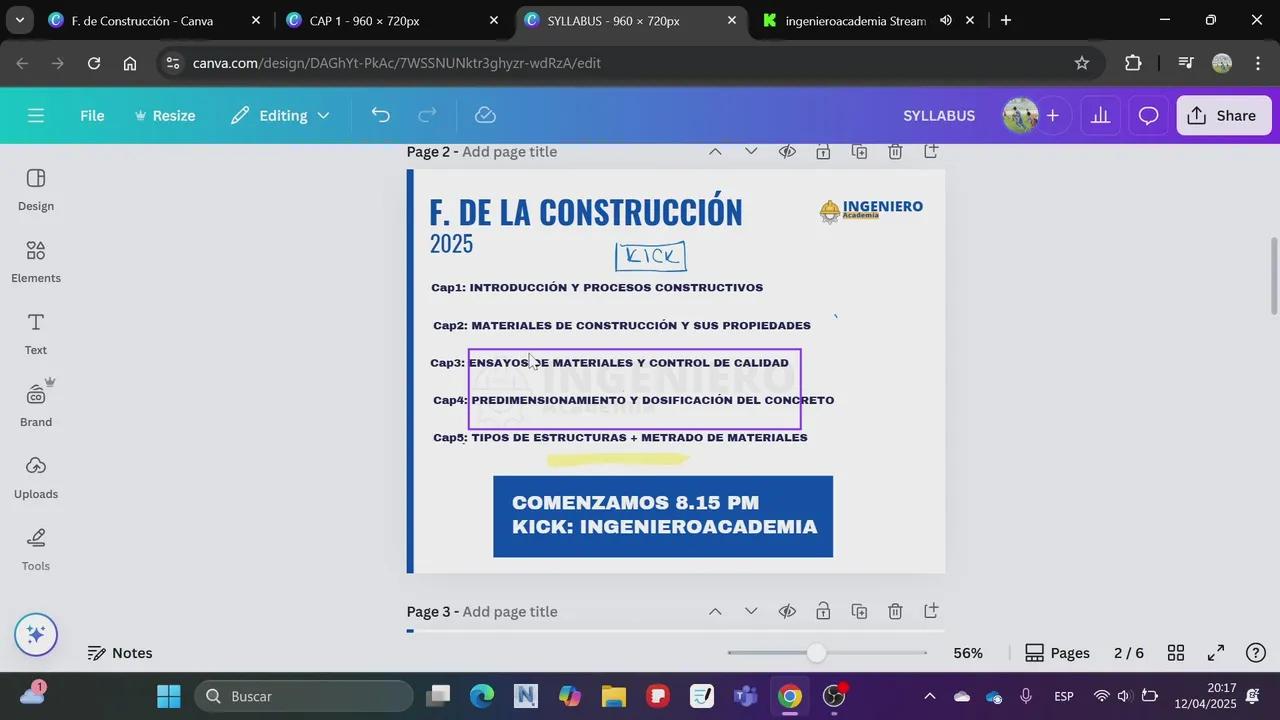Screen dimensions: 1280x720
Task: Click the Undo arrow
Action: (380, 116)
